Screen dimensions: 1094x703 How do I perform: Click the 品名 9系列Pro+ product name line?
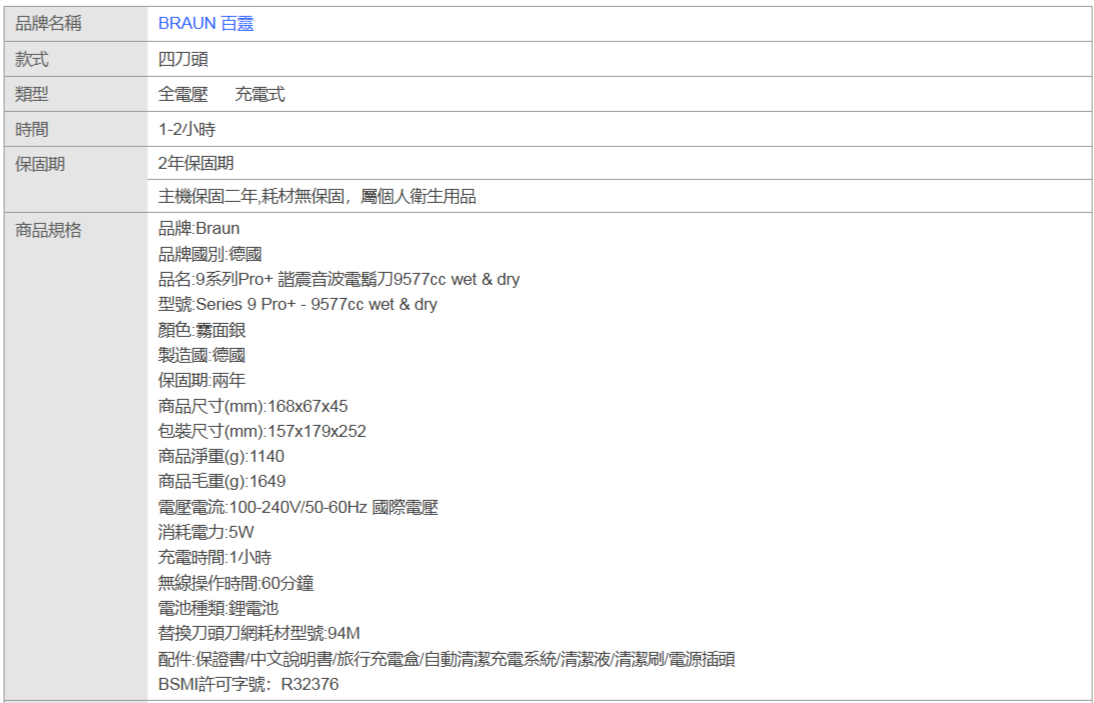(x=339, y=280)
